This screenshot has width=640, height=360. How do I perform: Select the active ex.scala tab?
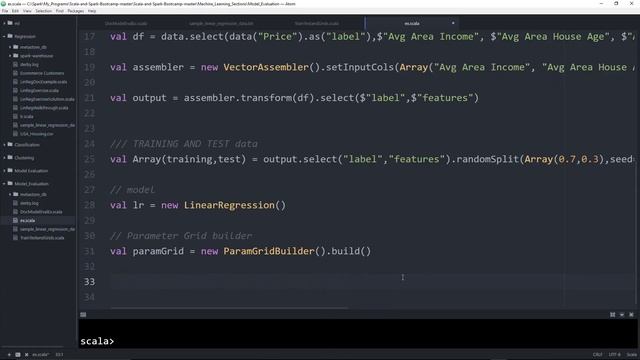coord(412,23)
